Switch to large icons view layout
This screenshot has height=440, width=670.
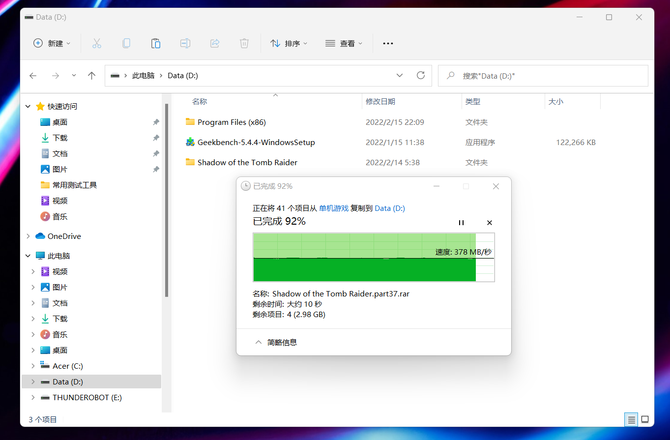645,420
